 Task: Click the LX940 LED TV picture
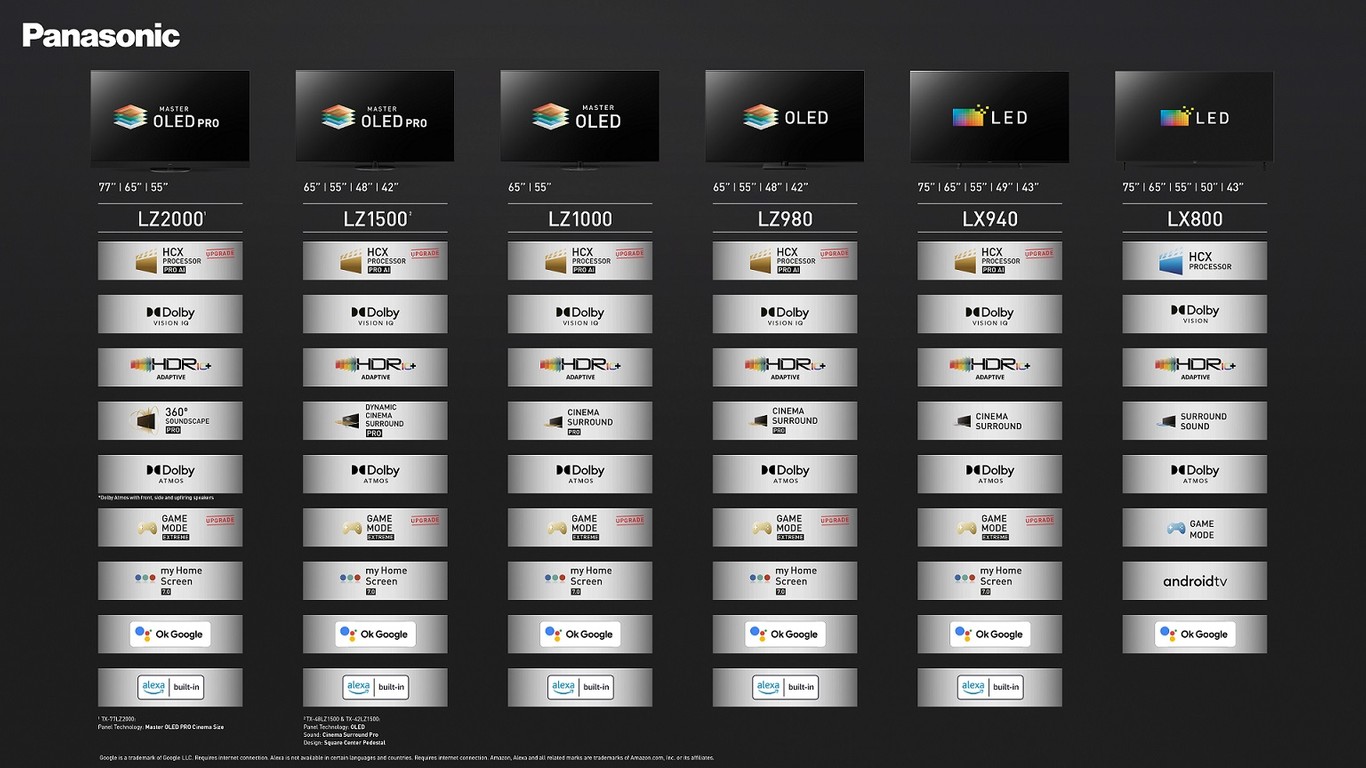coord(989,117)
